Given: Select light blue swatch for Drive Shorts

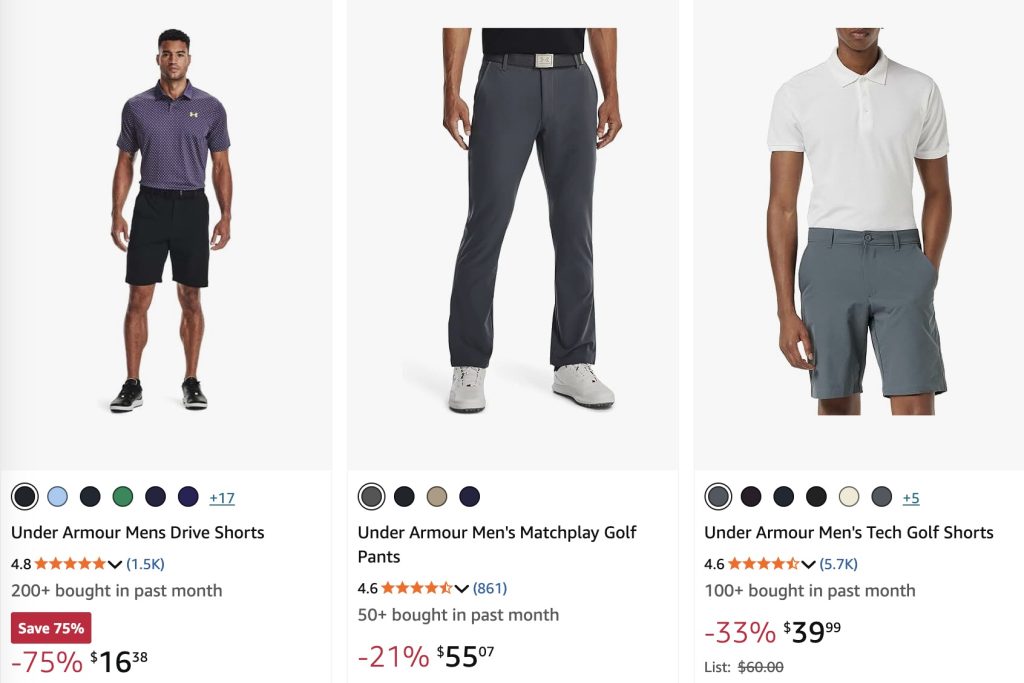Looking at the screenshot, I should [58, 496].
